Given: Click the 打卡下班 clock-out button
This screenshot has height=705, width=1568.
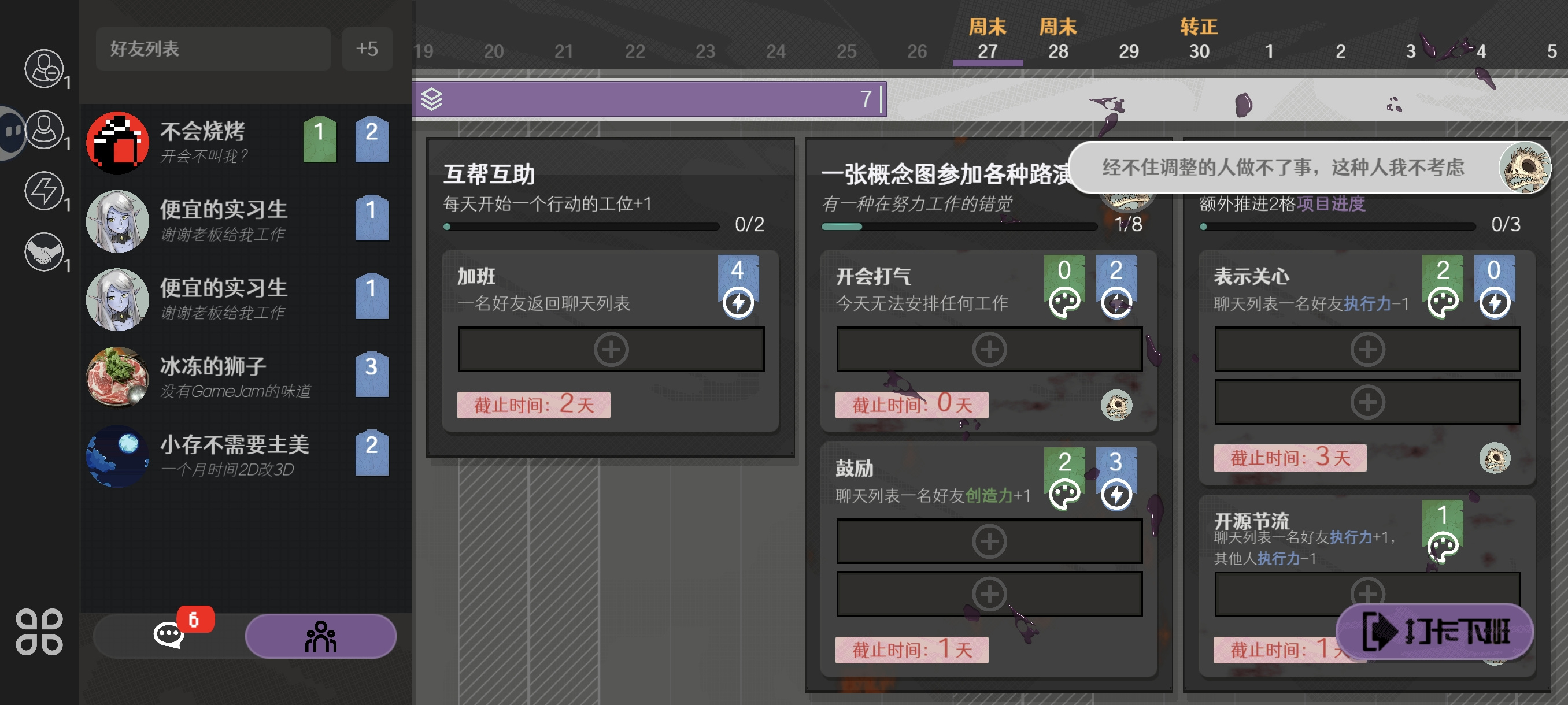Looking at the screenshot, I should pos(1434,632).
